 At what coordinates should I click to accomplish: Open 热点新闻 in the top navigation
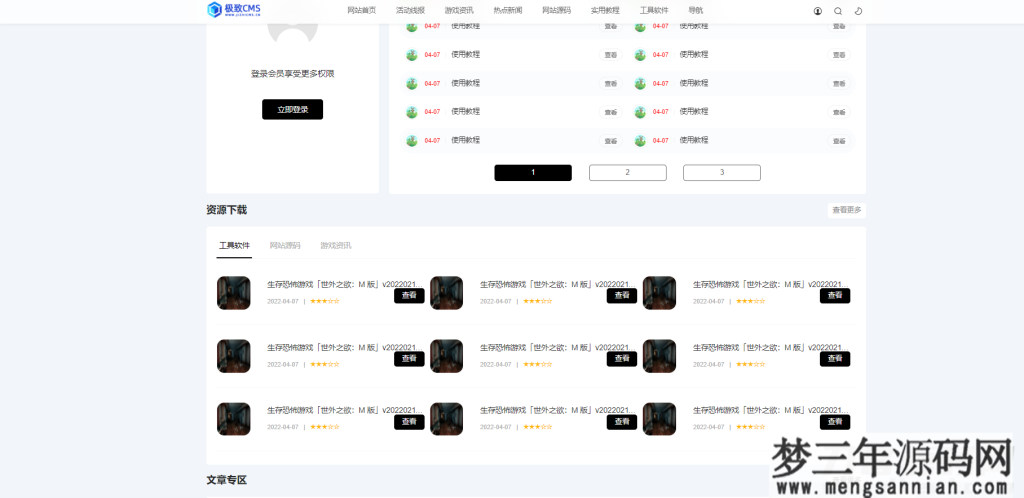point(508,10)
